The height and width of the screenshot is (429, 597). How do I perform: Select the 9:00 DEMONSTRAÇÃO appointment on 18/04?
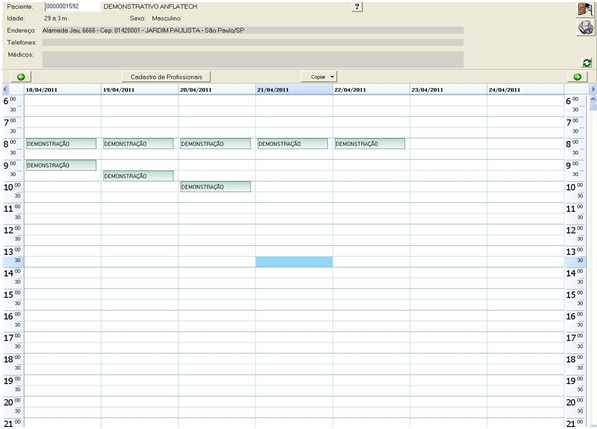coord(61,165)
